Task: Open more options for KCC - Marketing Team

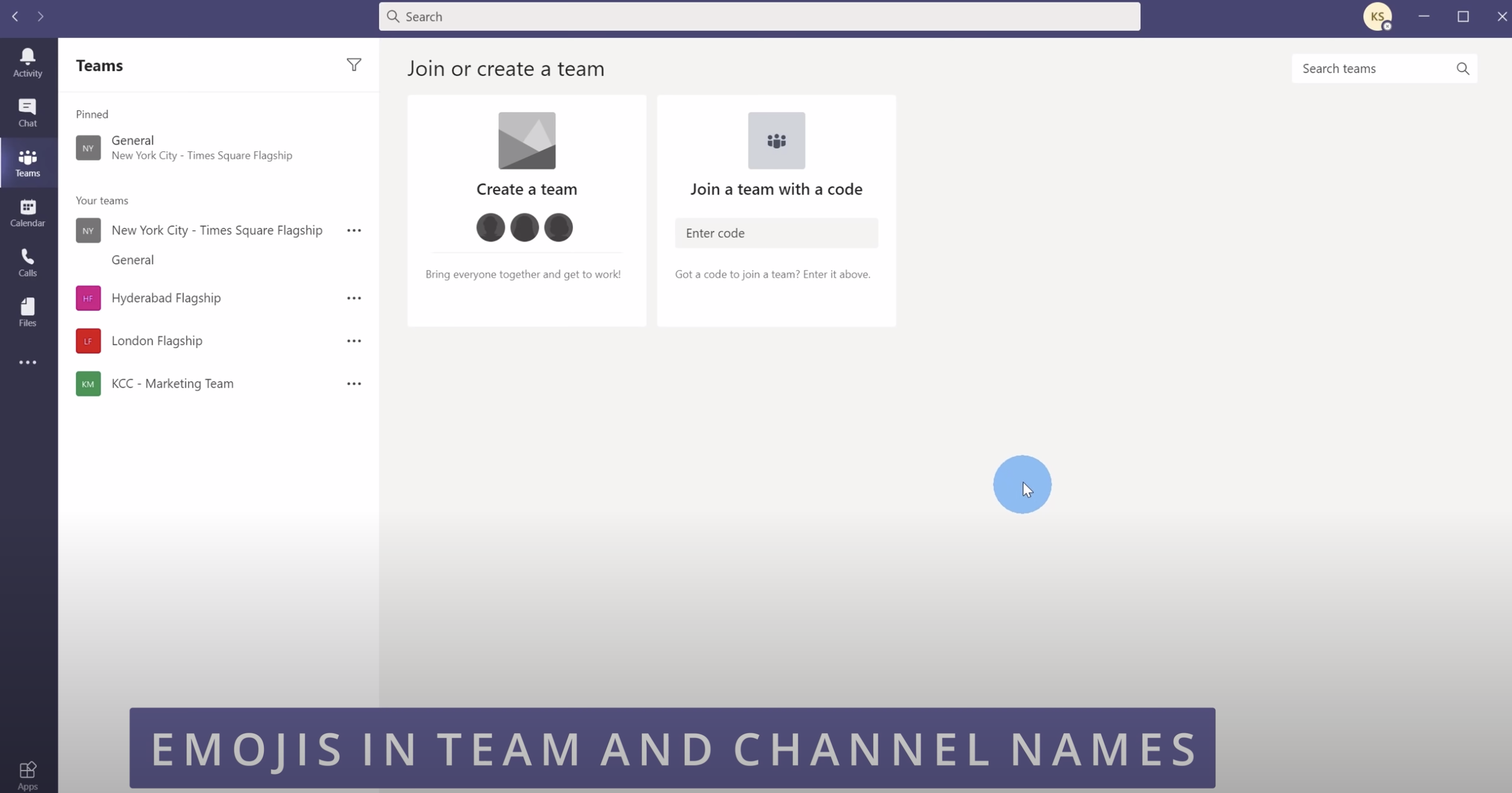Action: coord(354,383)
